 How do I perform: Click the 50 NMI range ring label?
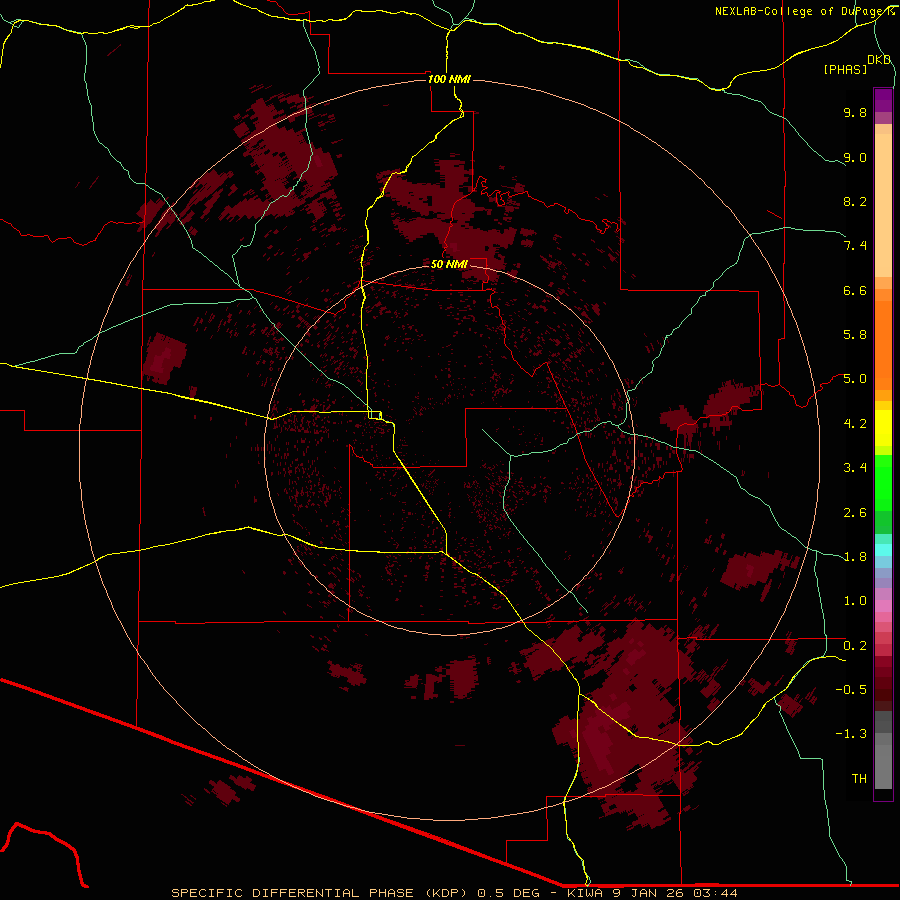click(x=449, y=264)
